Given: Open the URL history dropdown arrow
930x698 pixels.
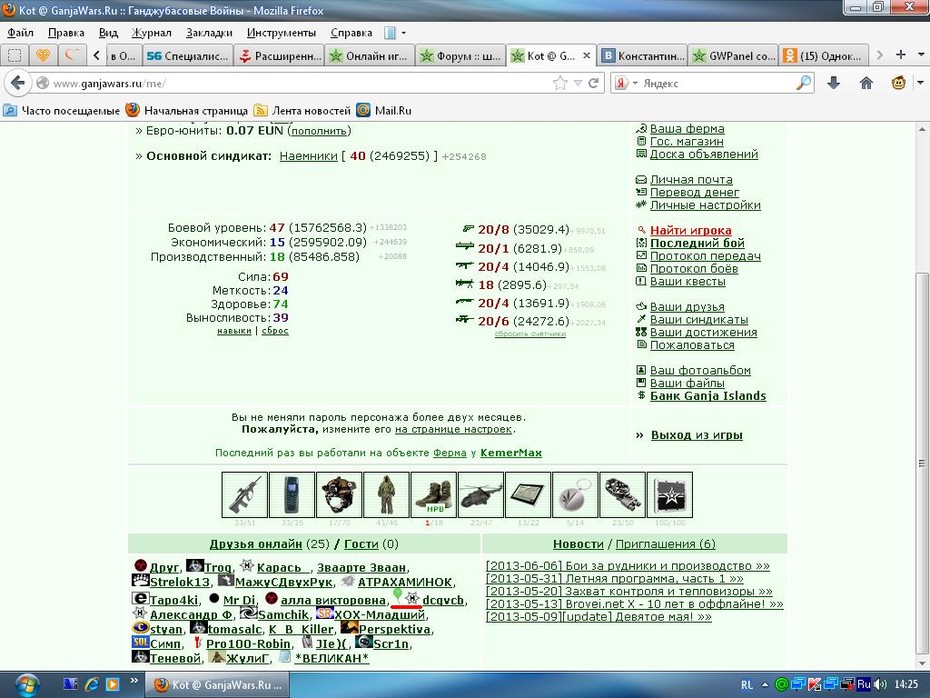Looking at the screenshot, I should point(578,83).
